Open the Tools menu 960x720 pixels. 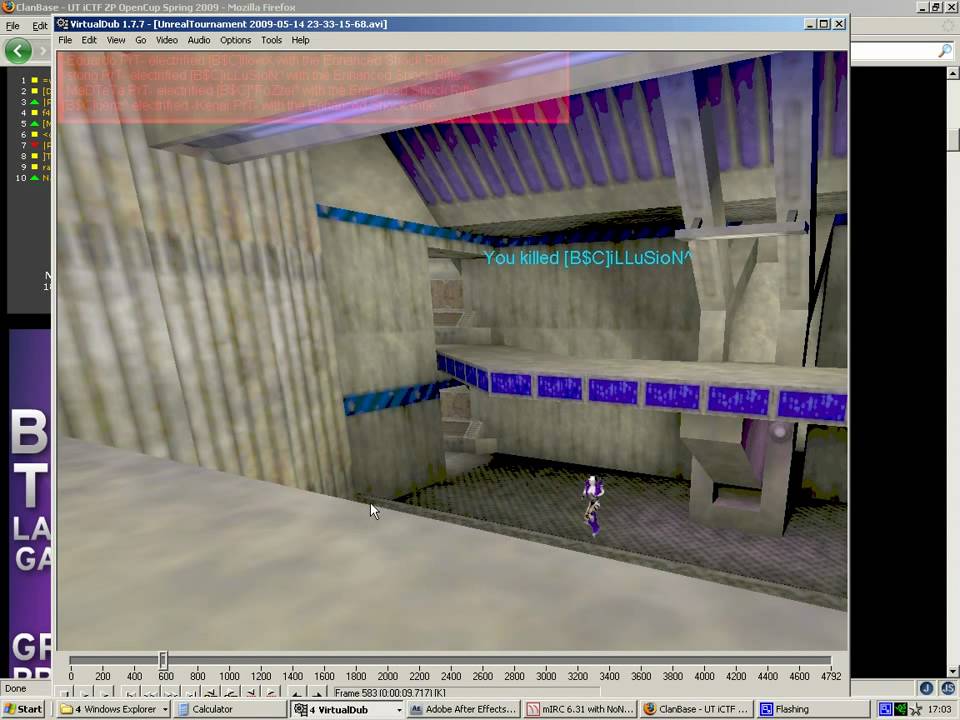pos(271,40)
